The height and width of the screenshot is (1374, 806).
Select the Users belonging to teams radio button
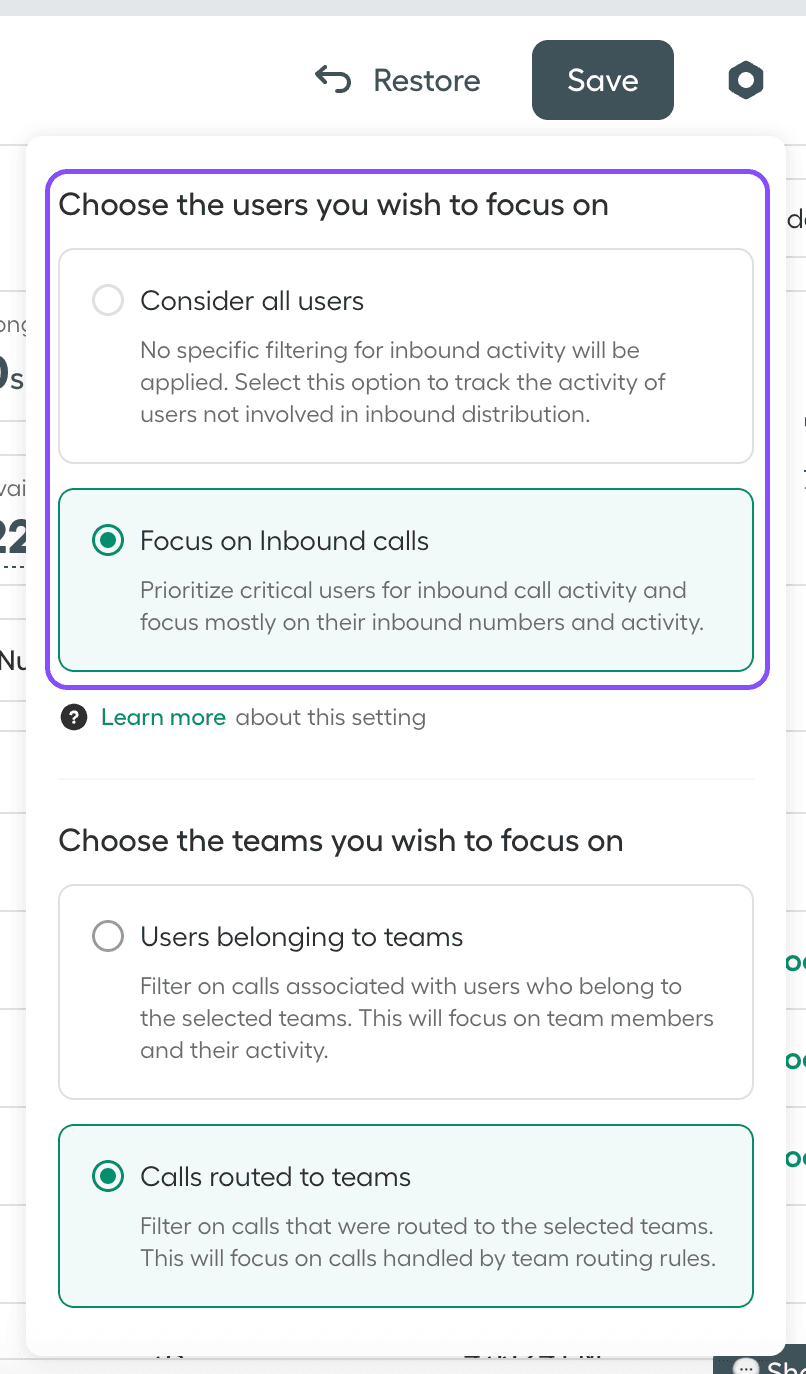click(107, 935)
